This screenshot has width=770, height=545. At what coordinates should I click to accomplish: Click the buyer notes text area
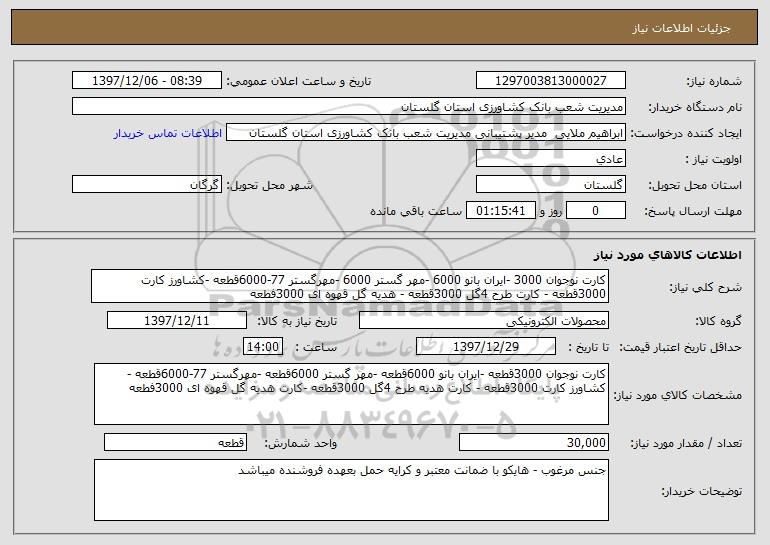coord(351,490)
